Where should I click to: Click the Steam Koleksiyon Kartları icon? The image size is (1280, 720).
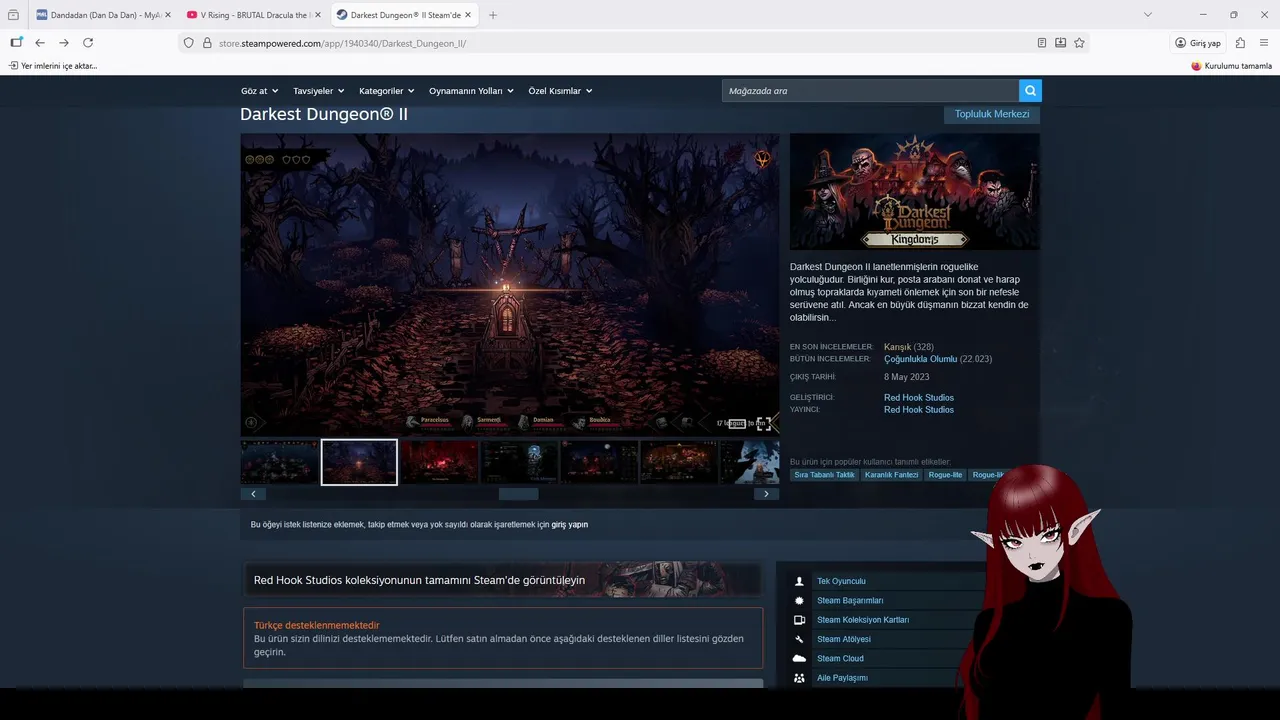coord(799,620)
